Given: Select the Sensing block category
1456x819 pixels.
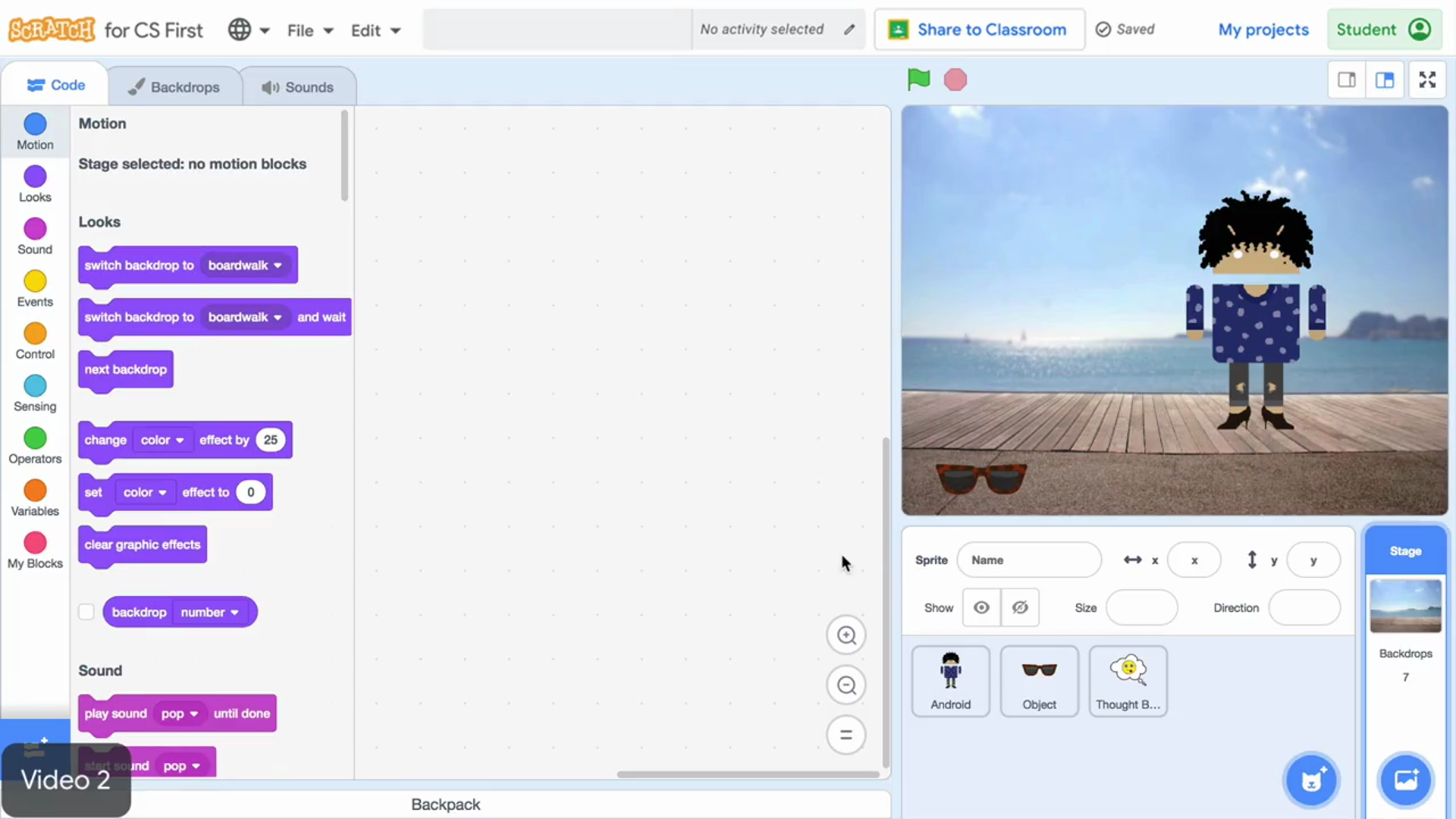Looking at the screenshot, I should tap(35, 394).
